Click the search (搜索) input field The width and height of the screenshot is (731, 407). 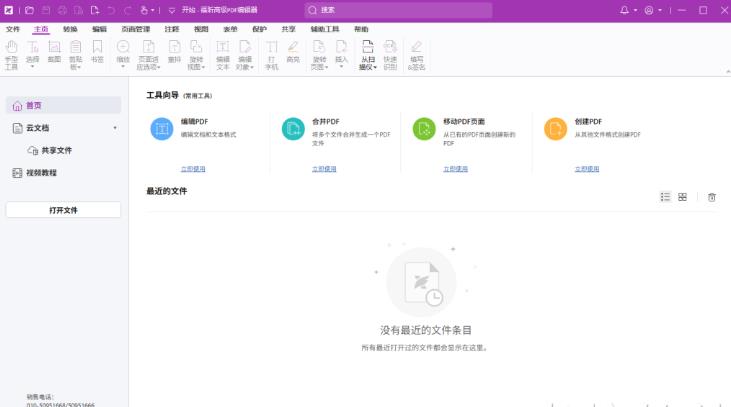pyautogui.click(x=399, y=10)
